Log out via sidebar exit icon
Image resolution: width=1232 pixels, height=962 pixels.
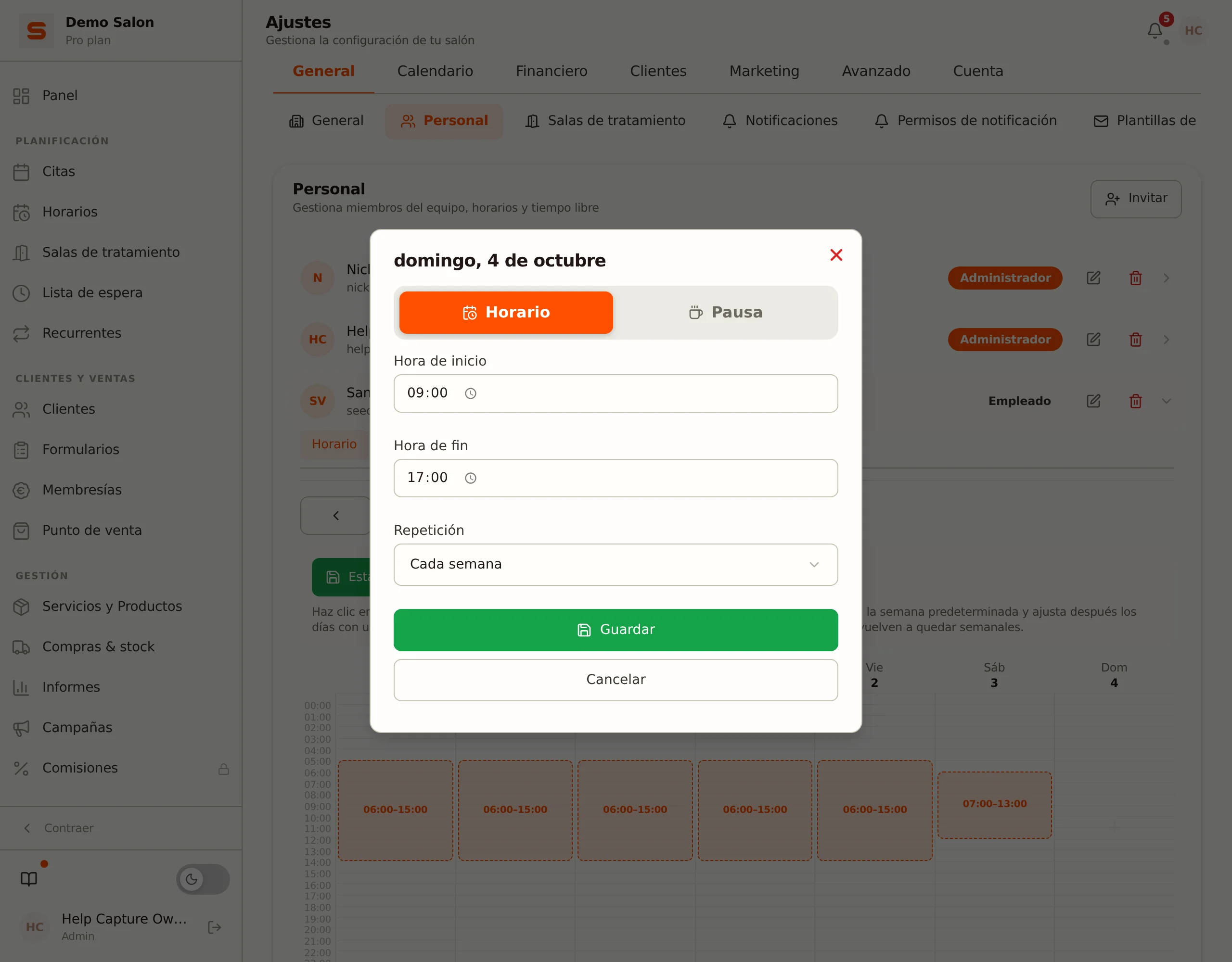pyautogui.click(x=214, y=927)
